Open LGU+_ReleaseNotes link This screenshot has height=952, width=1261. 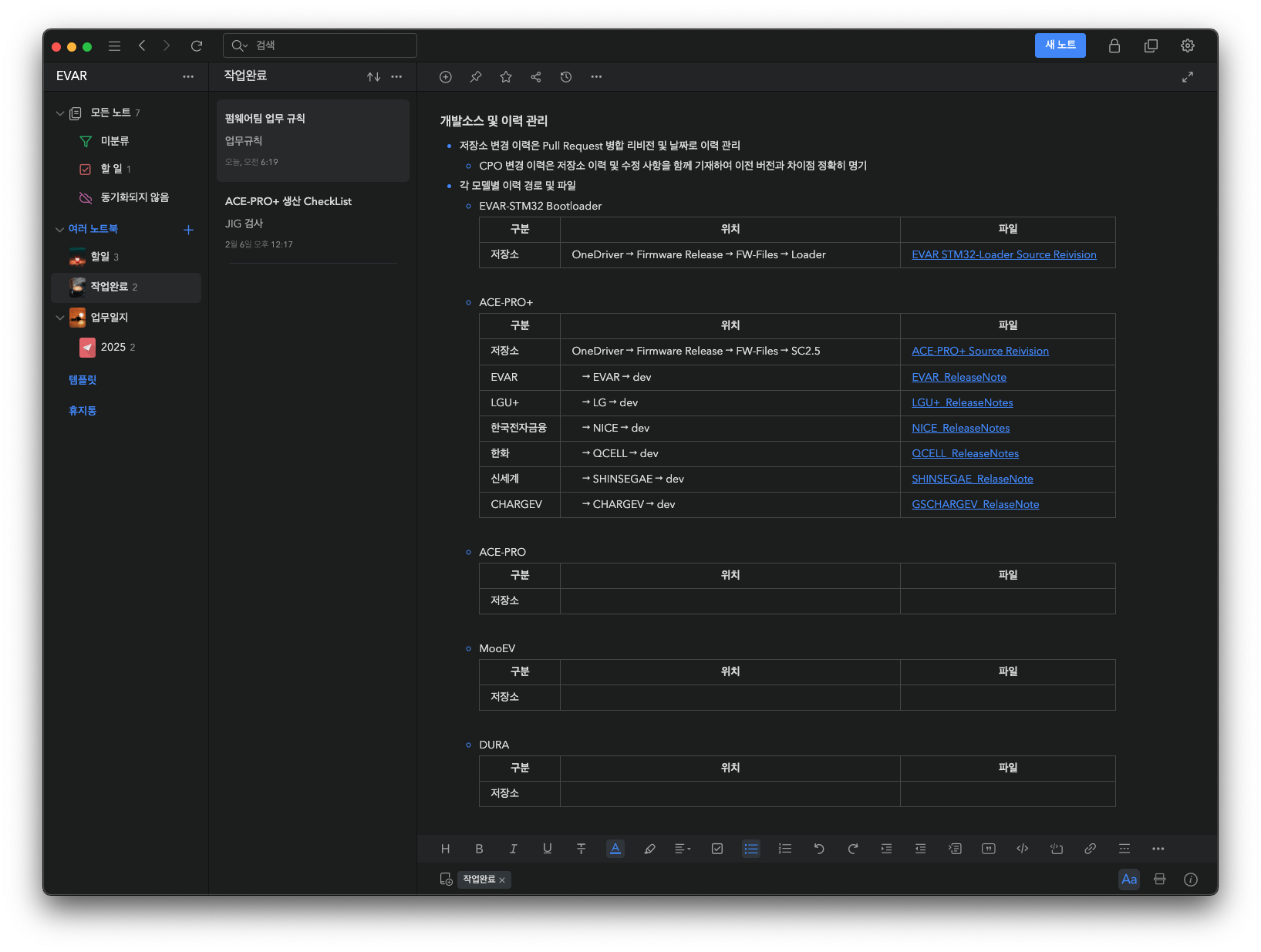(962, 403)
